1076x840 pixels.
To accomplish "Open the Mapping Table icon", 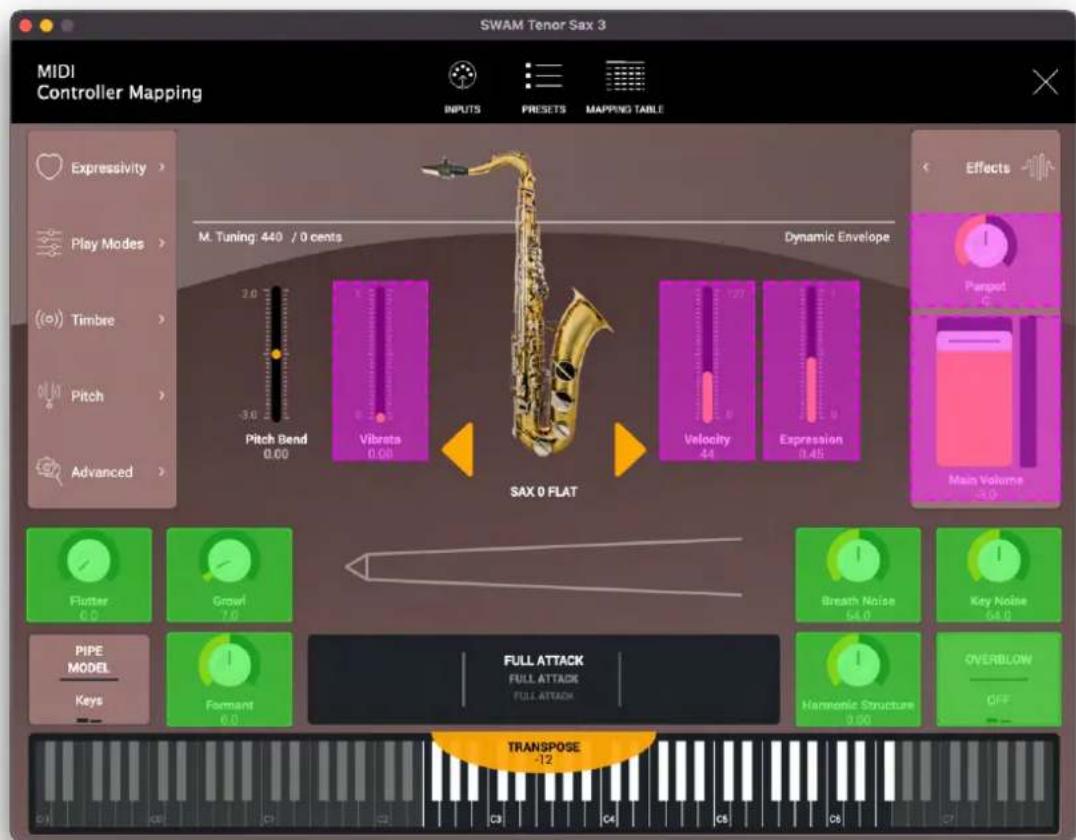I will point(624,75).
